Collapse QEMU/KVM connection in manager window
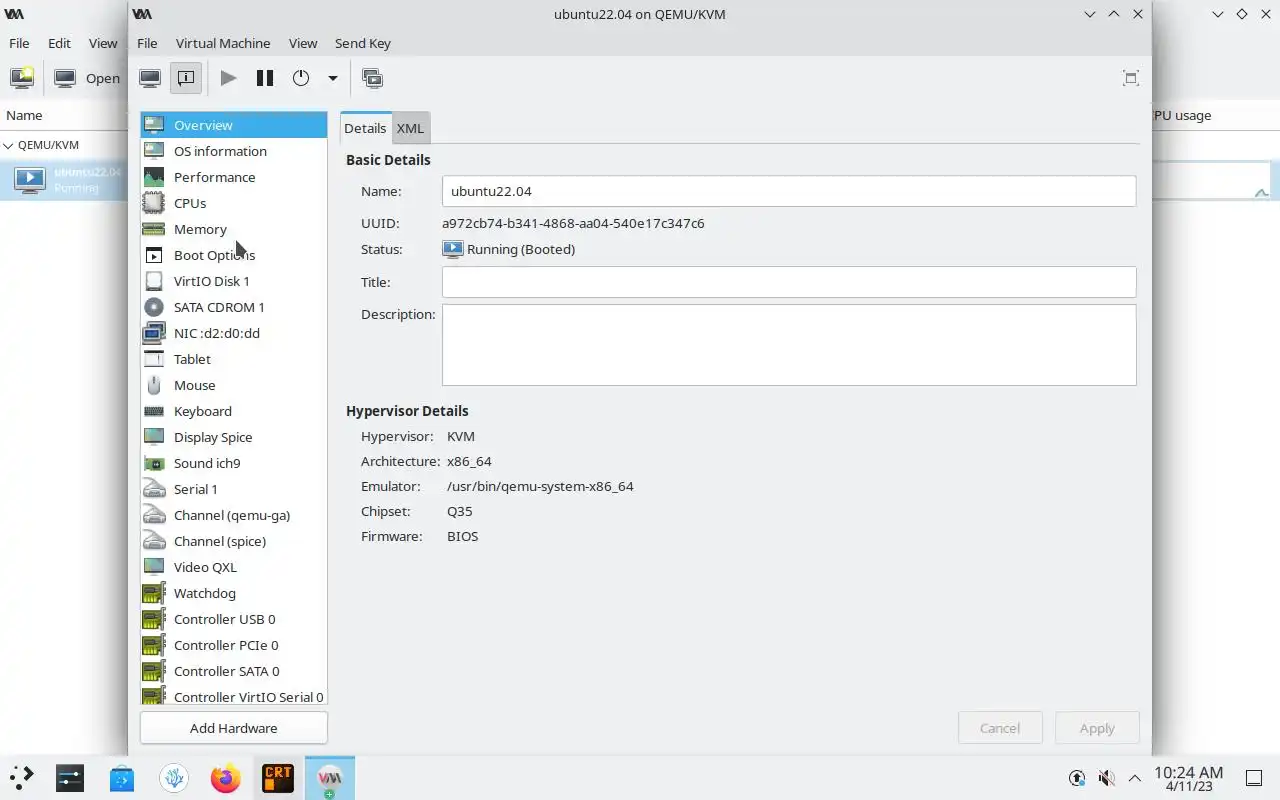1280x800 pixels. 9,145
